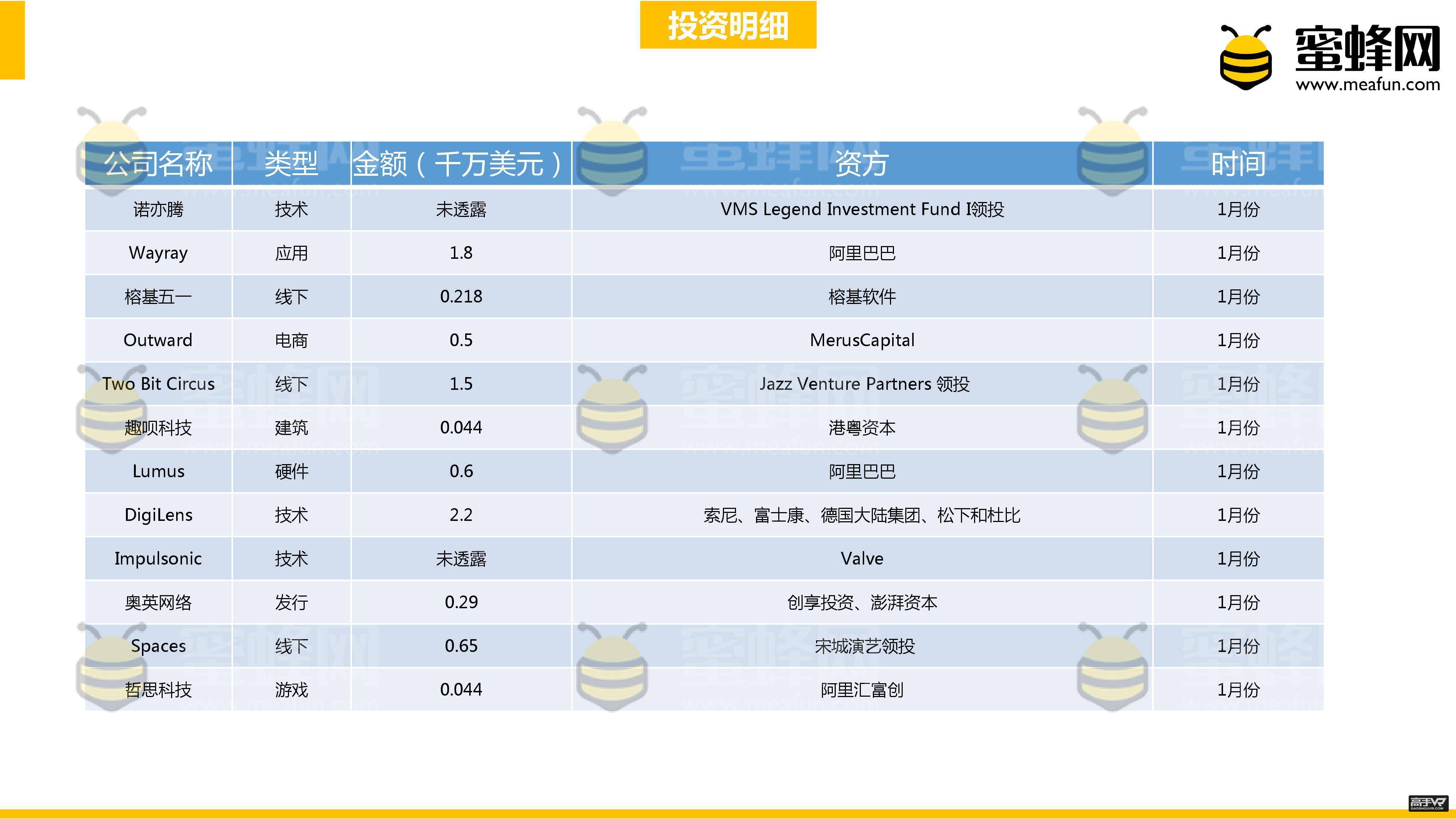Click 未透露 amount in Impulsonic row
This screenshot has width=1456, height=819.
pos(461,558)
